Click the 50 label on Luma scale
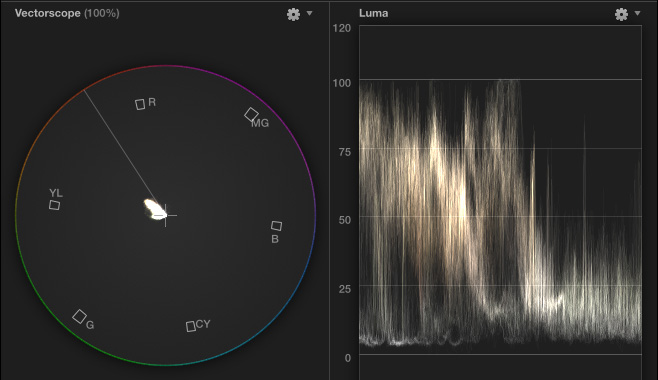Viewport: 658px width, 380px height. tap(345, 220)
